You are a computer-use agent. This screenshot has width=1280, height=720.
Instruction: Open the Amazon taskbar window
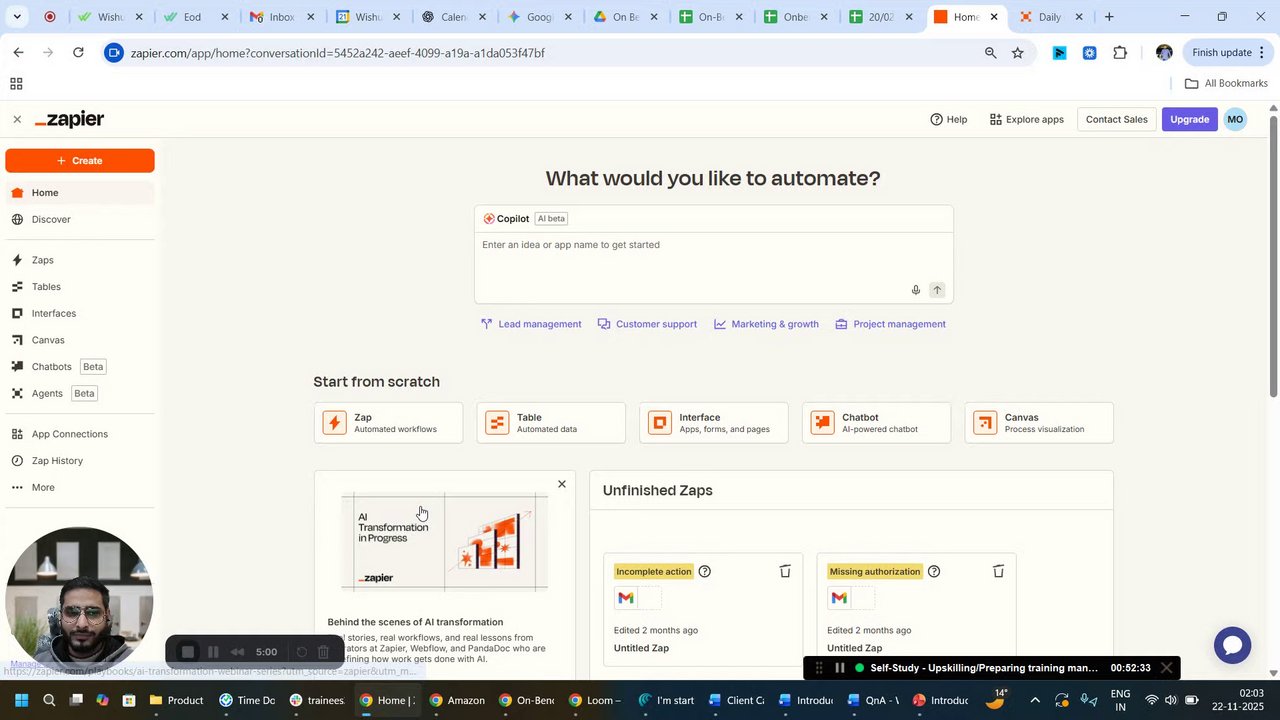point(457,700)
